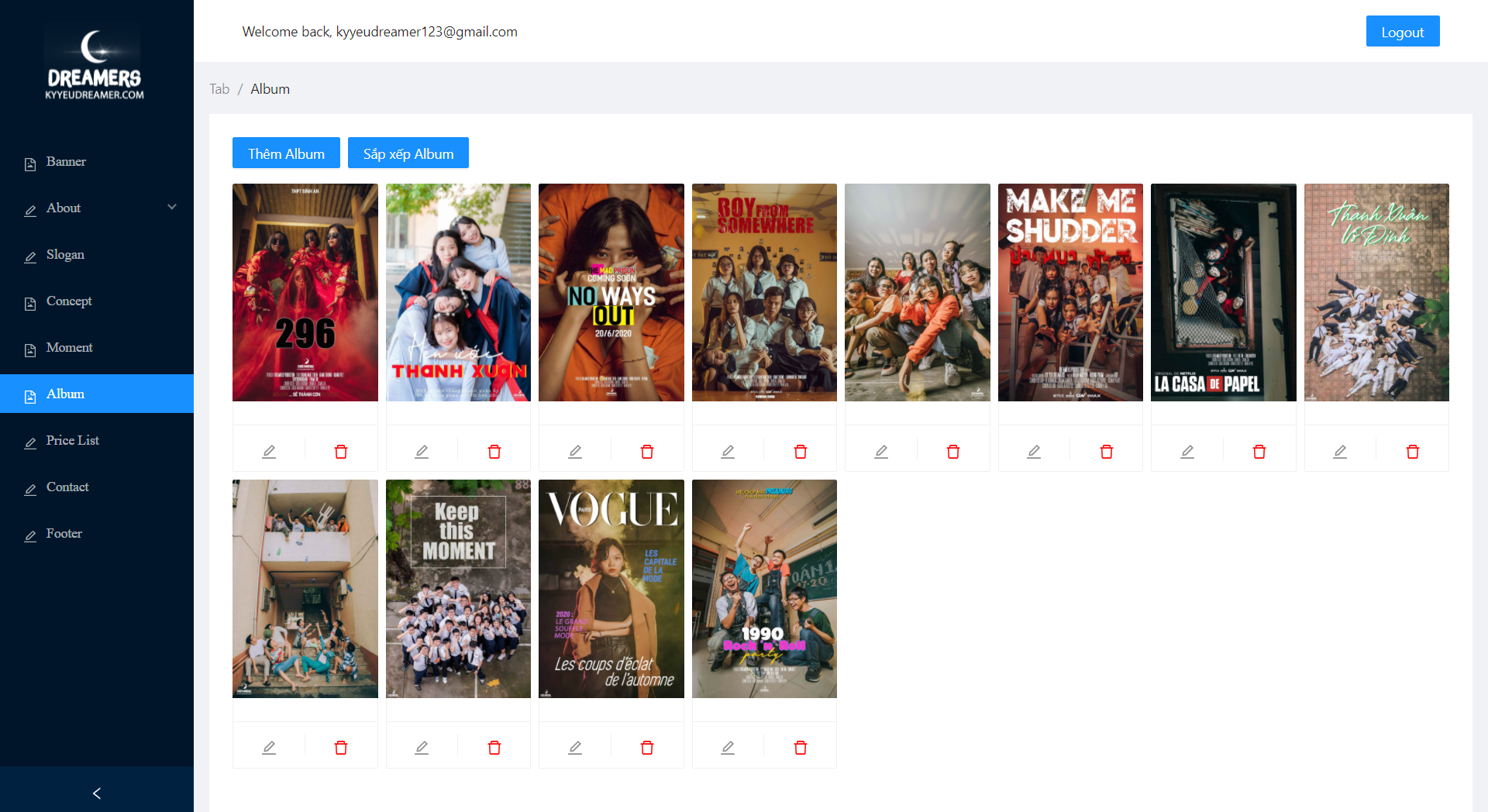The height and width of the screenshot is (812, 1488).
Task: Open the 'La Casa de Papel' poster thumbnail
Action: click(1224, 292)
